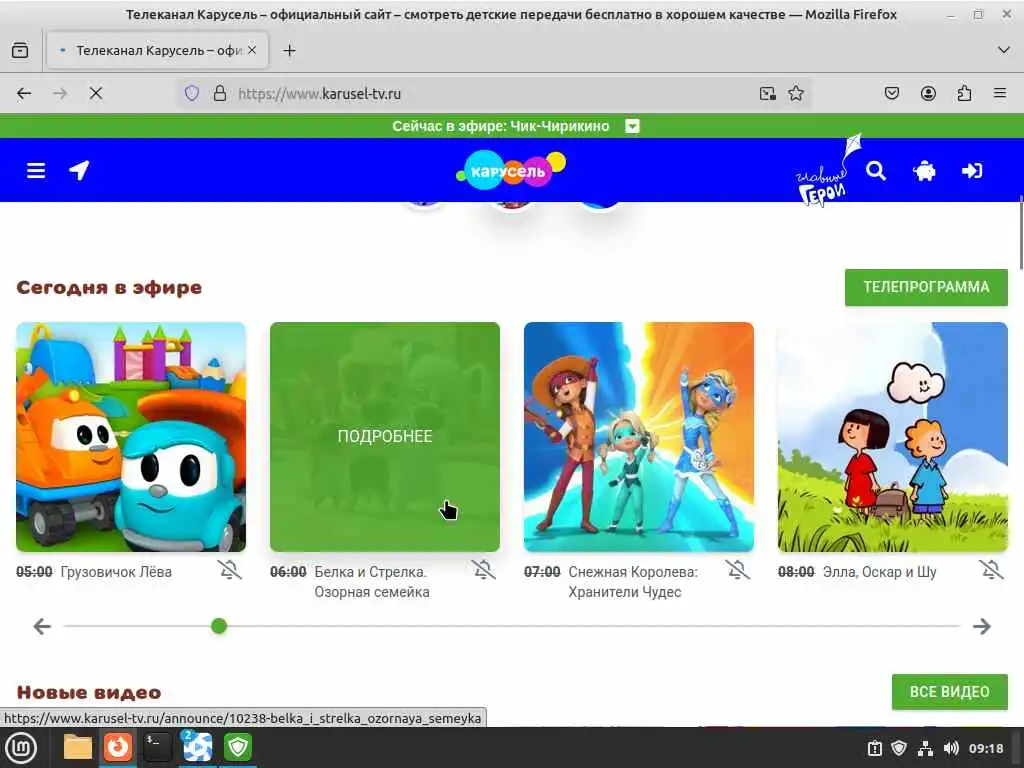Click the 05:00 time label

34,572
